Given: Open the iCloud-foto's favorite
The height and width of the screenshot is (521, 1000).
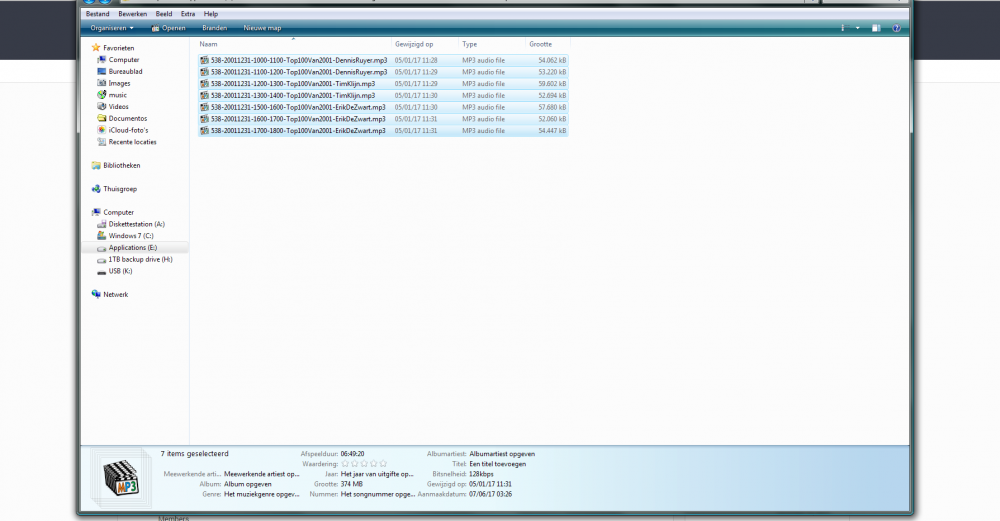Looking at the screenshot, I should point(128,130).
